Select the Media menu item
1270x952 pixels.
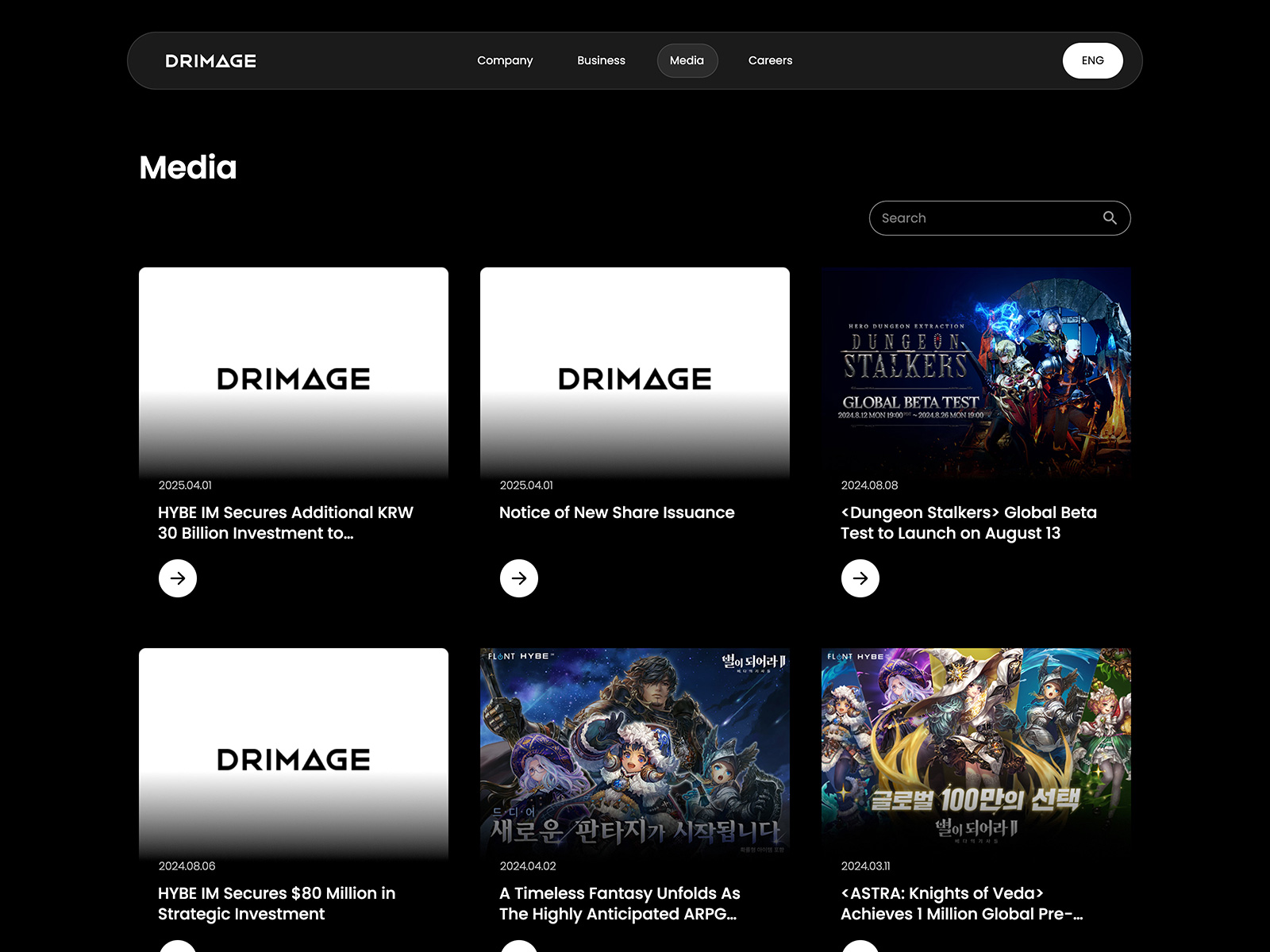pyautogui.click(x=687, y=60)
